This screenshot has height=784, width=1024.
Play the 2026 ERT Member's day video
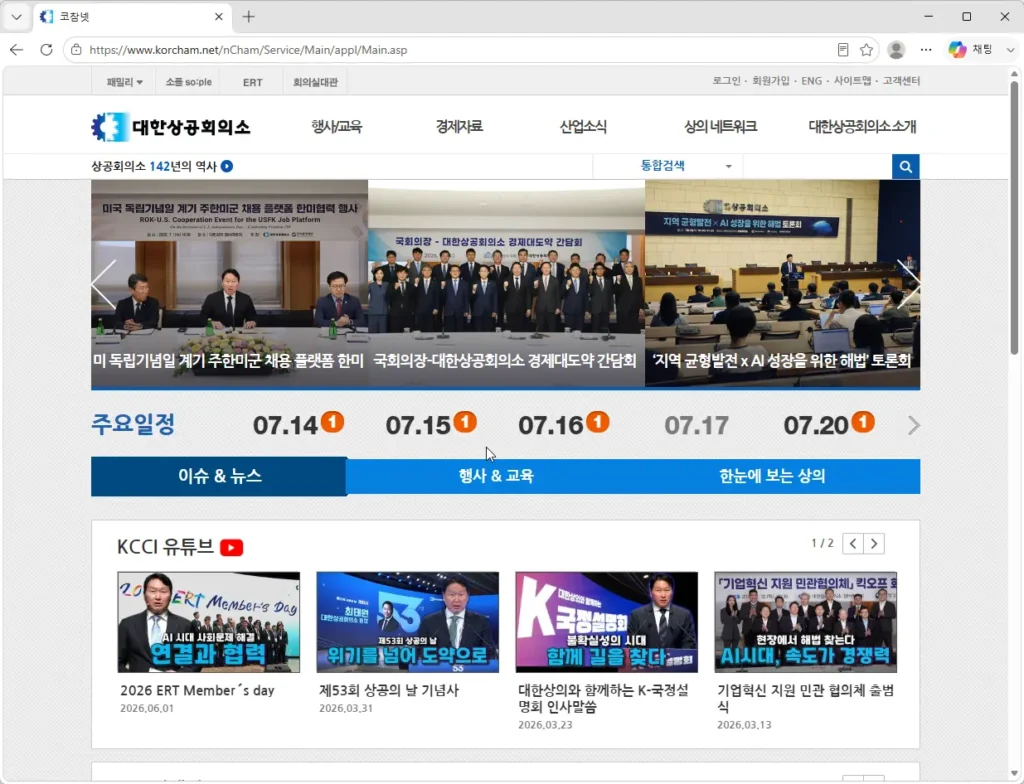[x=208, y=622]
